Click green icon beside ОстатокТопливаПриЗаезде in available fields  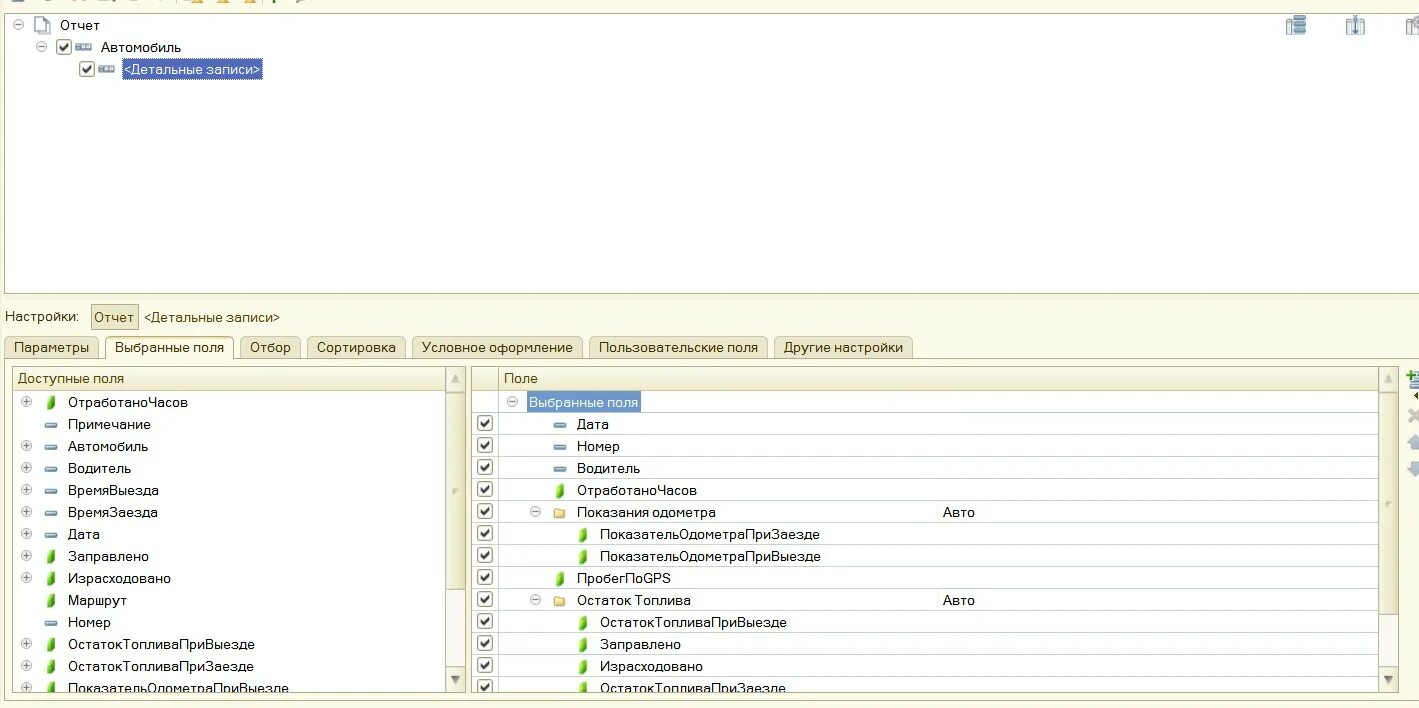[x=51, y=666]
